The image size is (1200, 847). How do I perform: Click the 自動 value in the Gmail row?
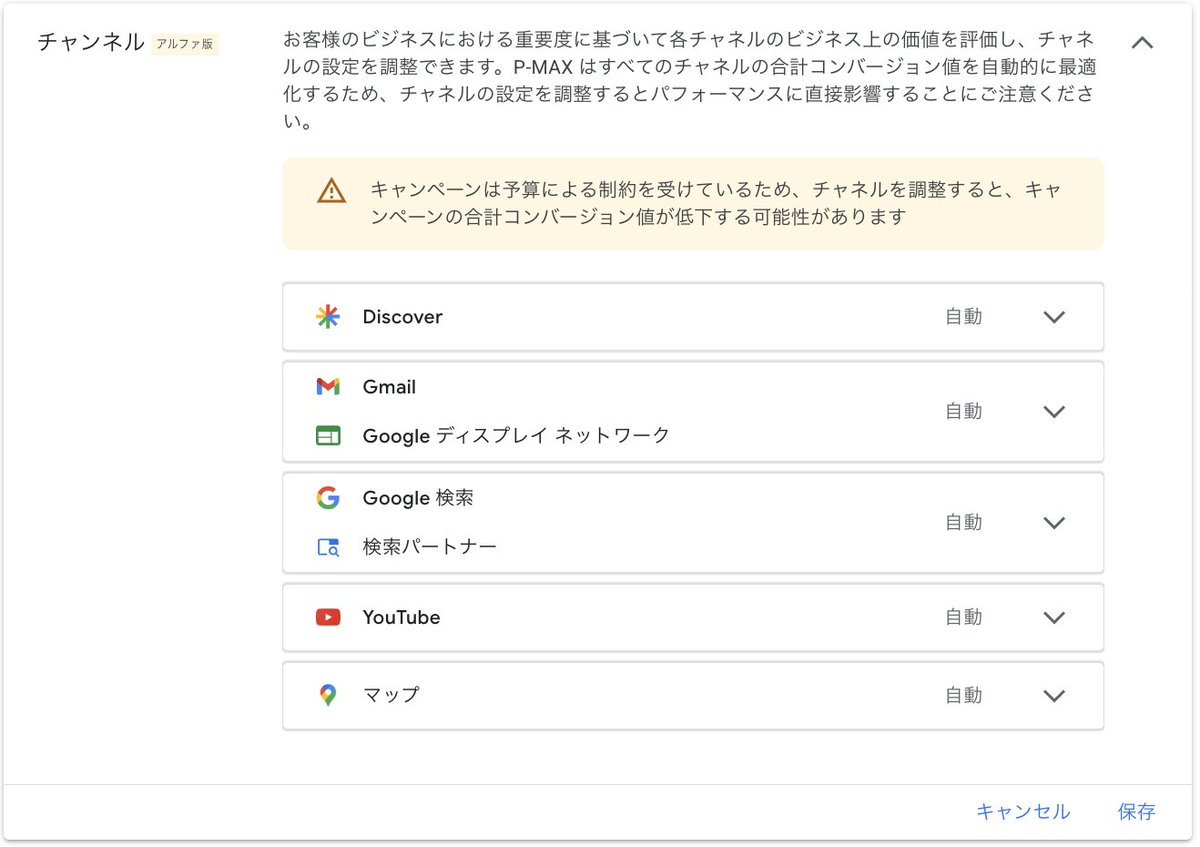pos(964,411)
